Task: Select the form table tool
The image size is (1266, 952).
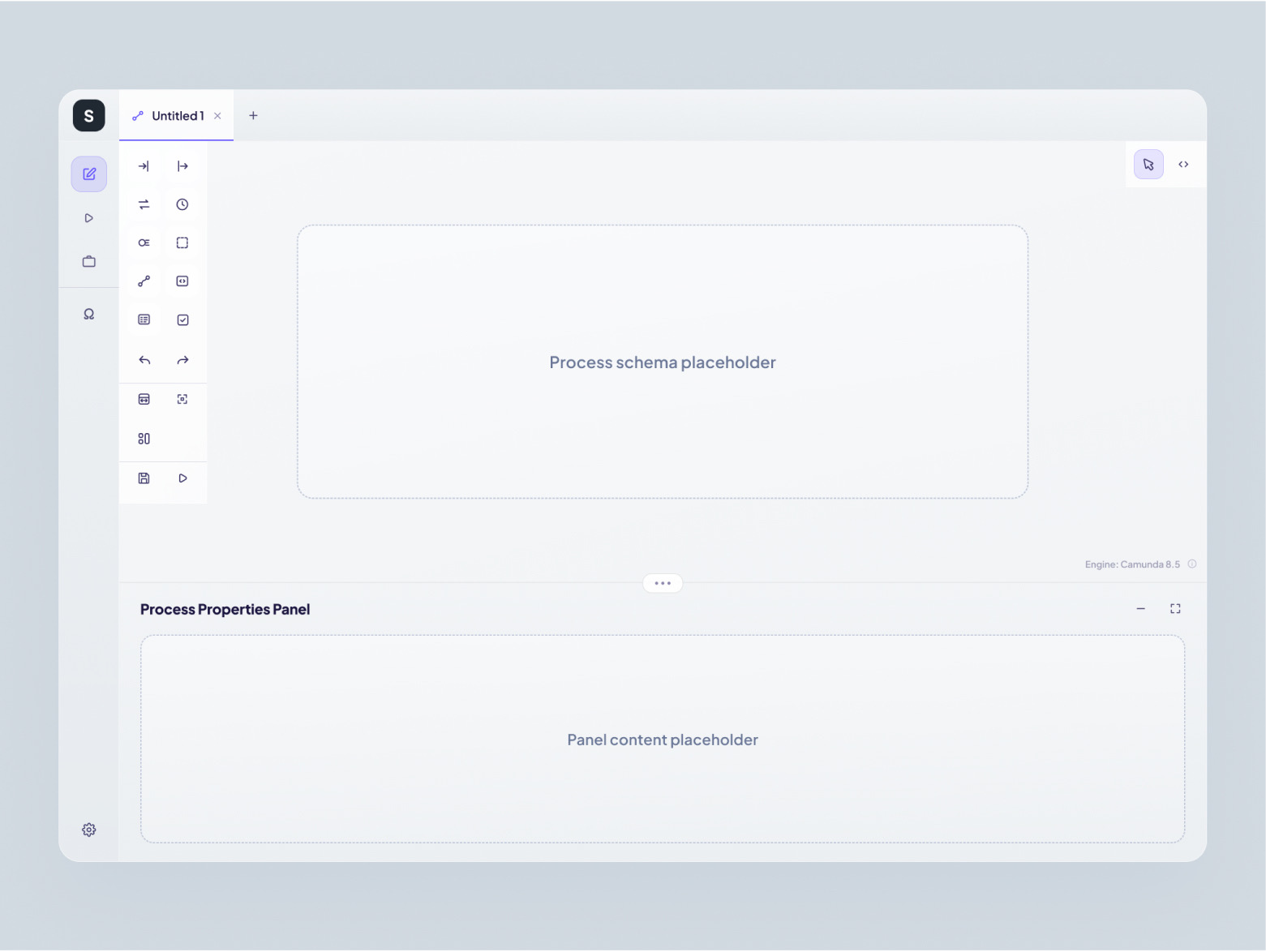Action: (144, 319)
